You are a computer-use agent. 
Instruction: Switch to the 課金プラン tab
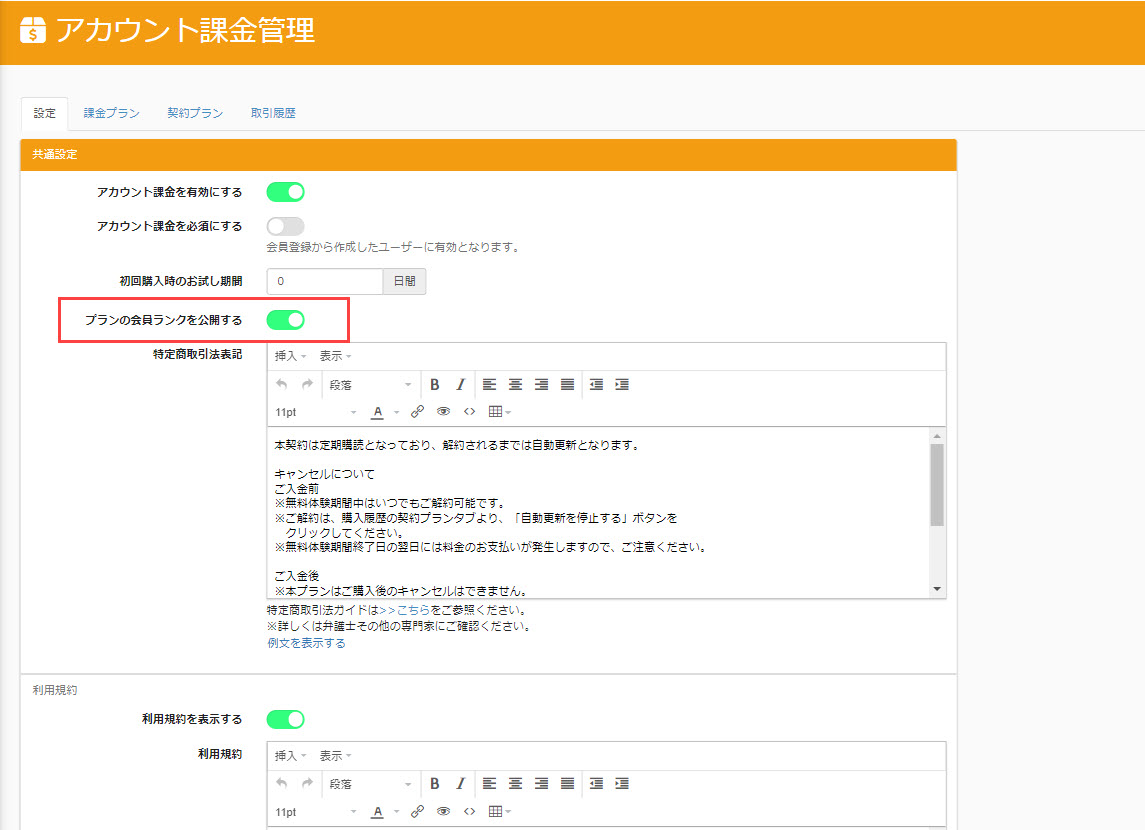click(111, 114)
